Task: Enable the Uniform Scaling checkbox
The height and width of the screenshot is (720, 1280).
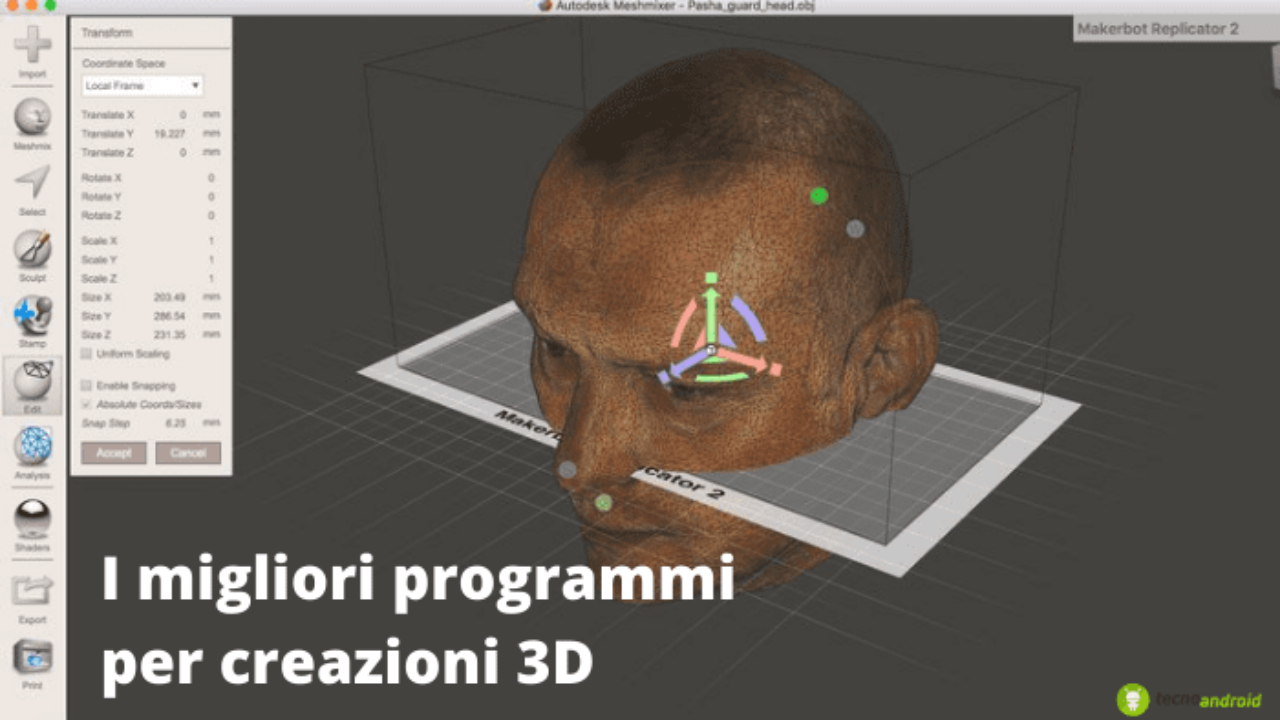Action: tap(87, 354)
